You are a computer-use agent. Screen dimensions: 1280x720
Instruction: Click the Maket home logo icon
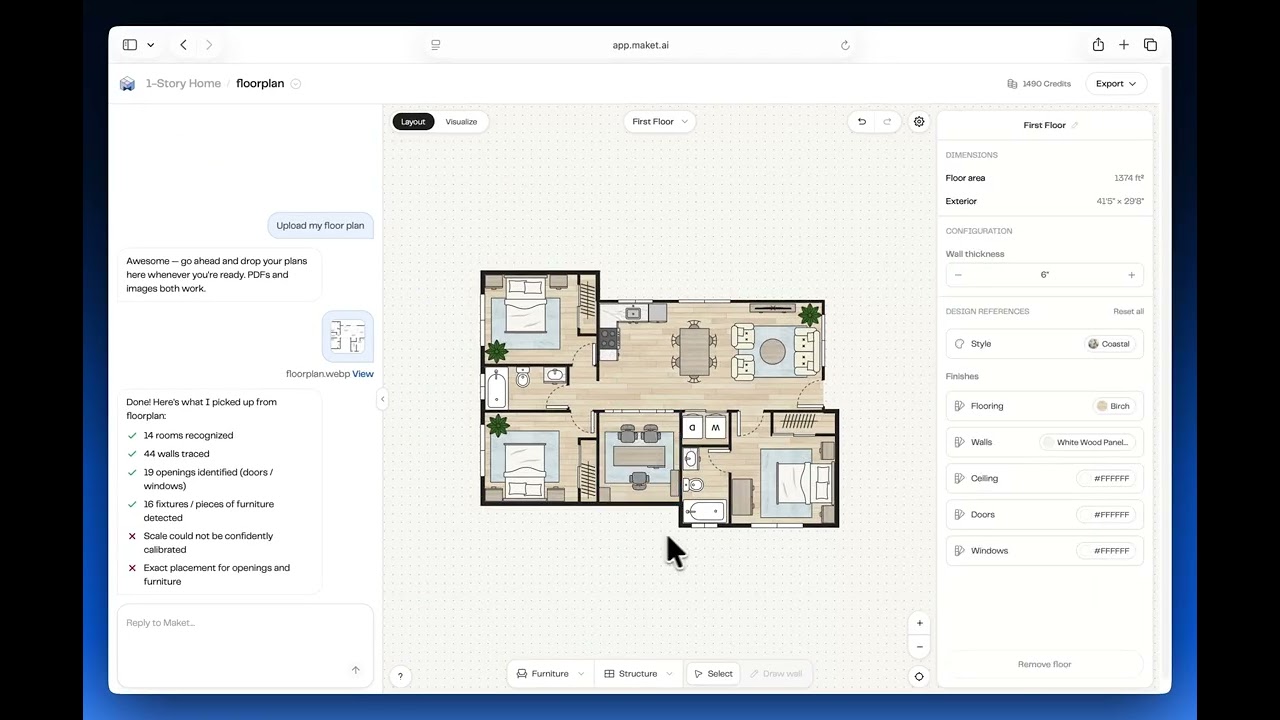[127, 84]
